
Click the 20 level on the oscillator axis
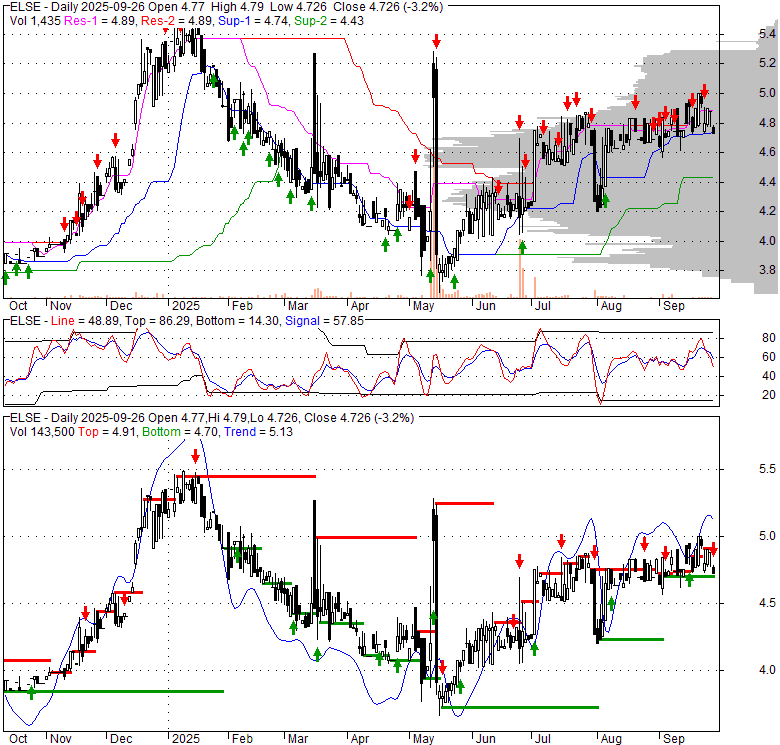(x=769, y=395)
